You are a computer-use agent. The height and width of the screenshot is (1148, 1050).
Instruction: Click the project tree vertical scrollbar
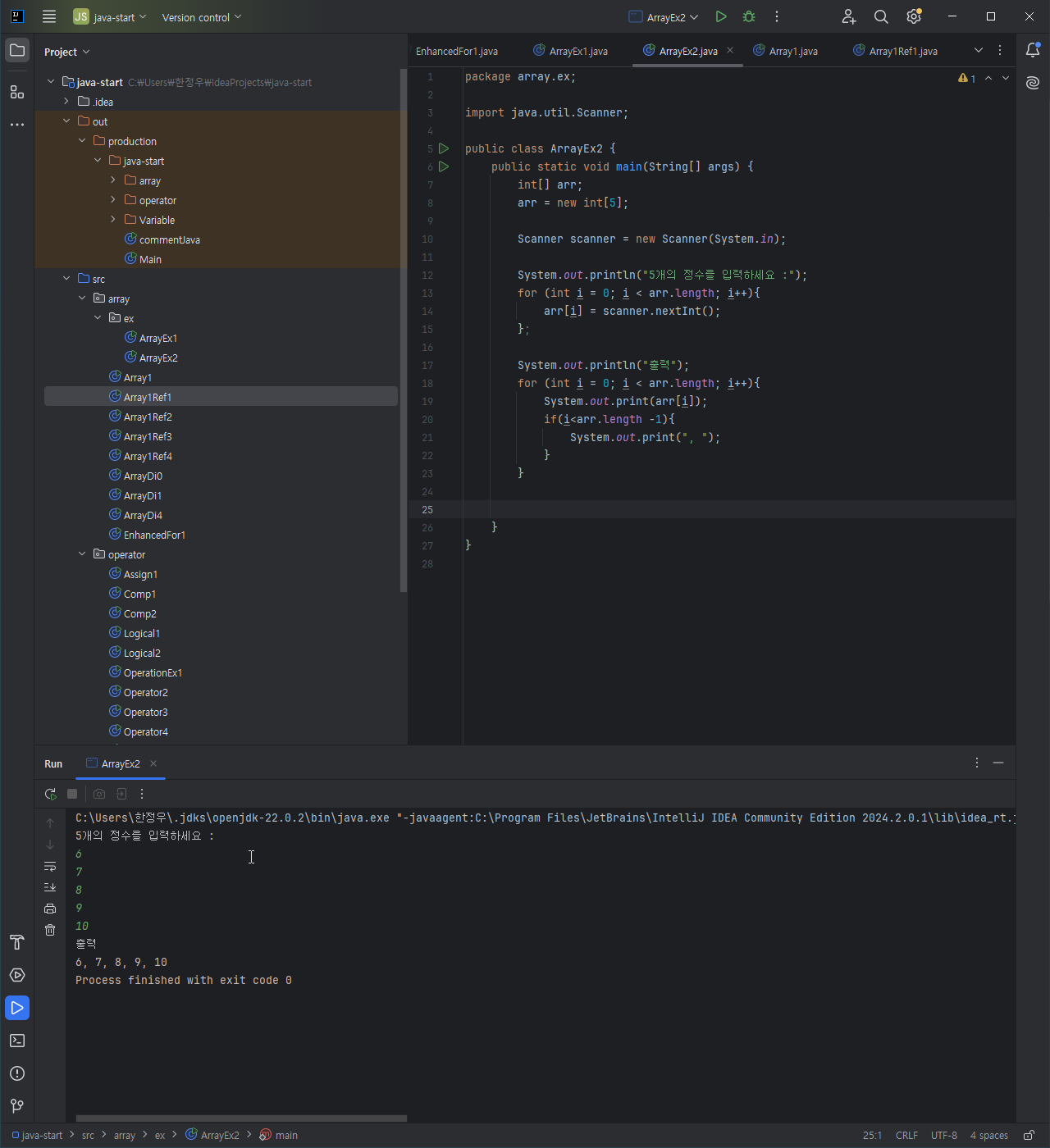click(403, 330)
